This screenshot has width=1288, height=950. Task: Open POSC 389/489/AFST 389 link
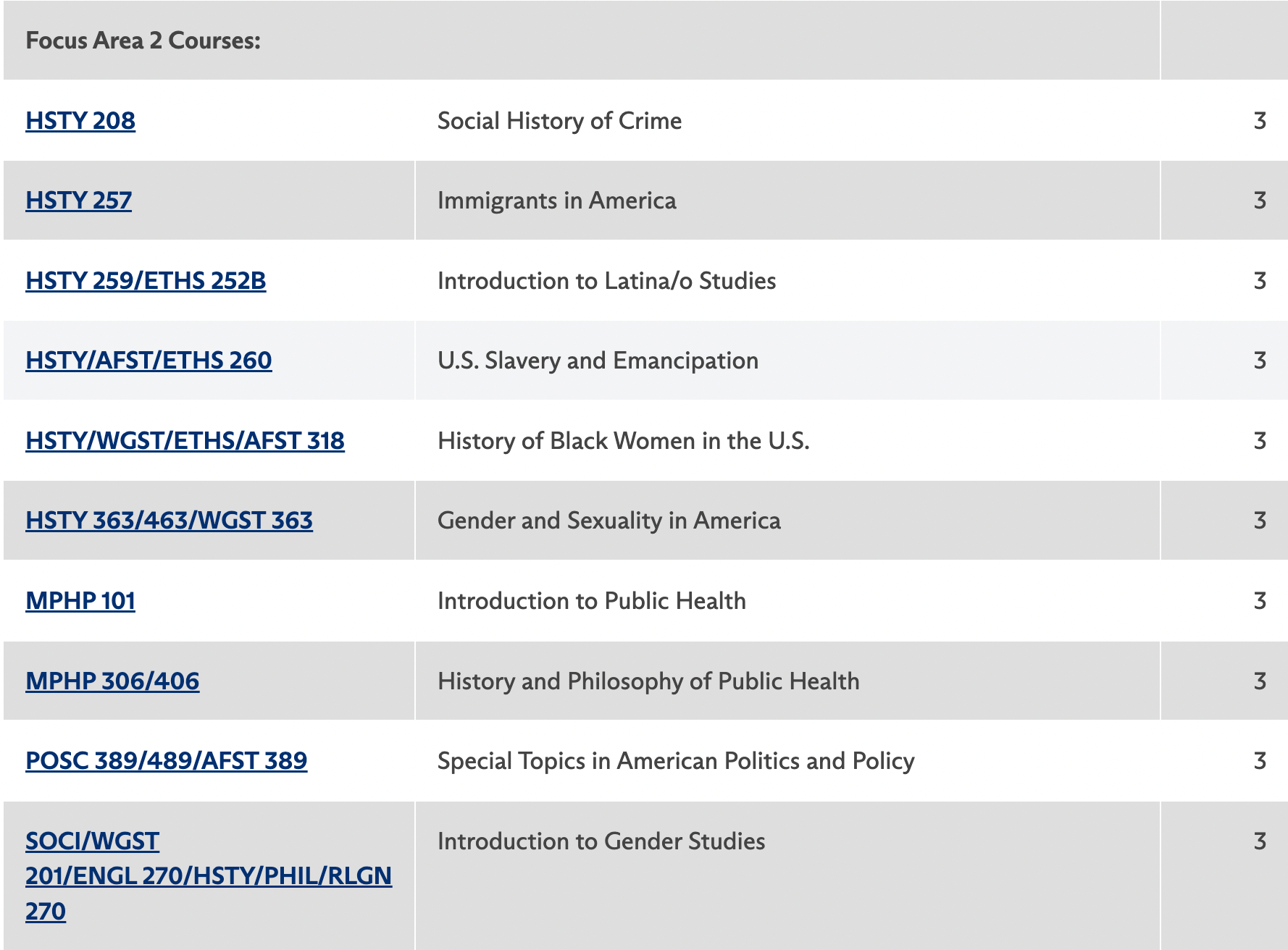pos(166,761)
